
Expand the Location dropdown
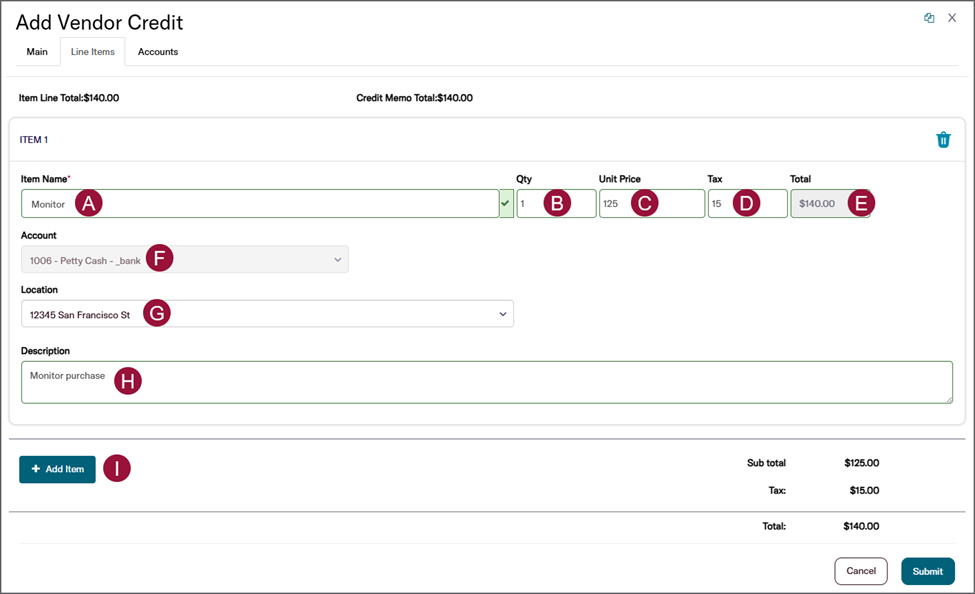(502, 314)
